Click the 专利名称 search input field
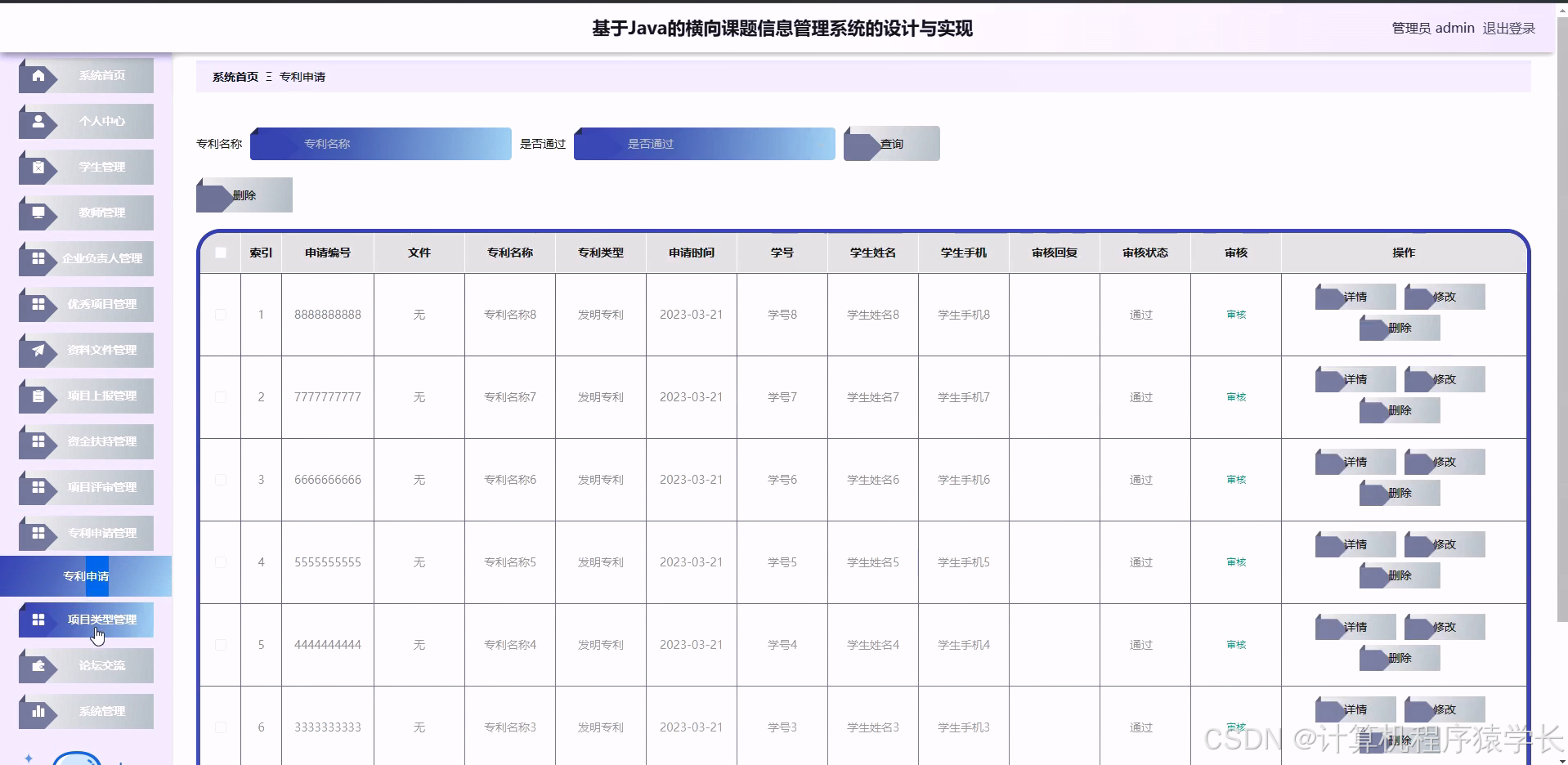Viewport: 1568px width, 765px height. tap(381, 144)
